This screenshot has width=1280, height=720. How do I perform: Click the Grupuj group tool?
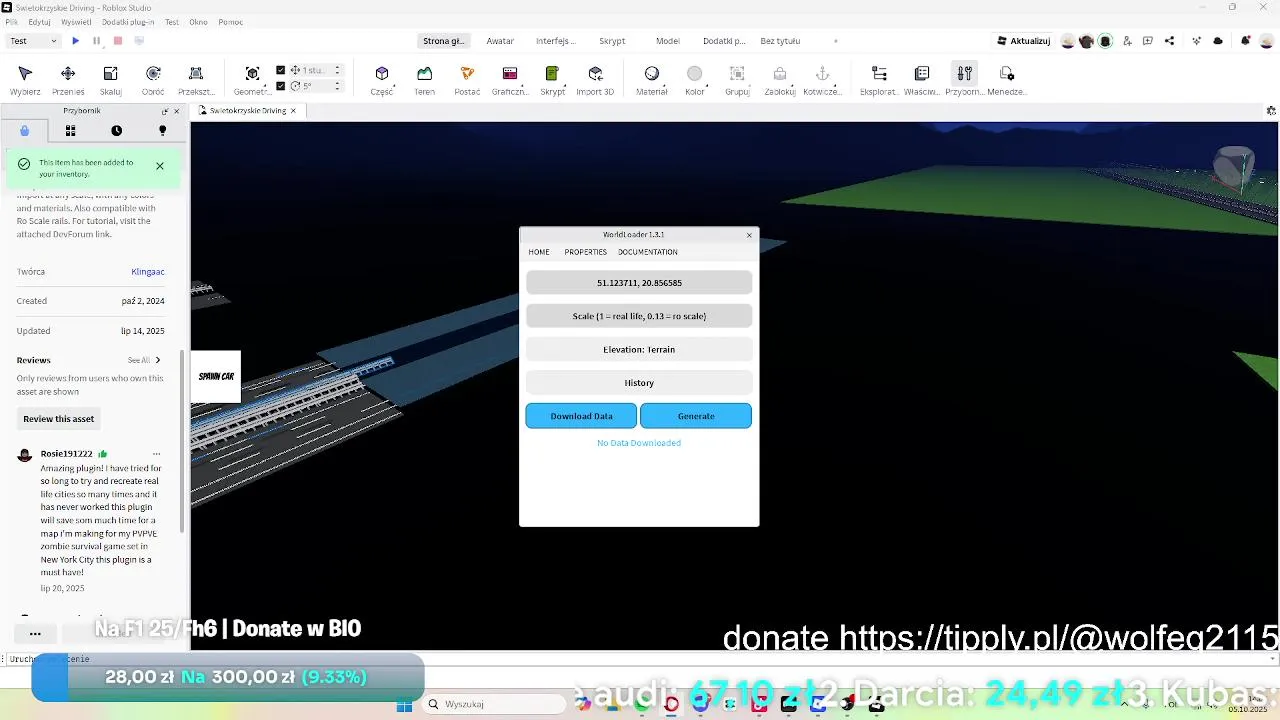[737, 80]
